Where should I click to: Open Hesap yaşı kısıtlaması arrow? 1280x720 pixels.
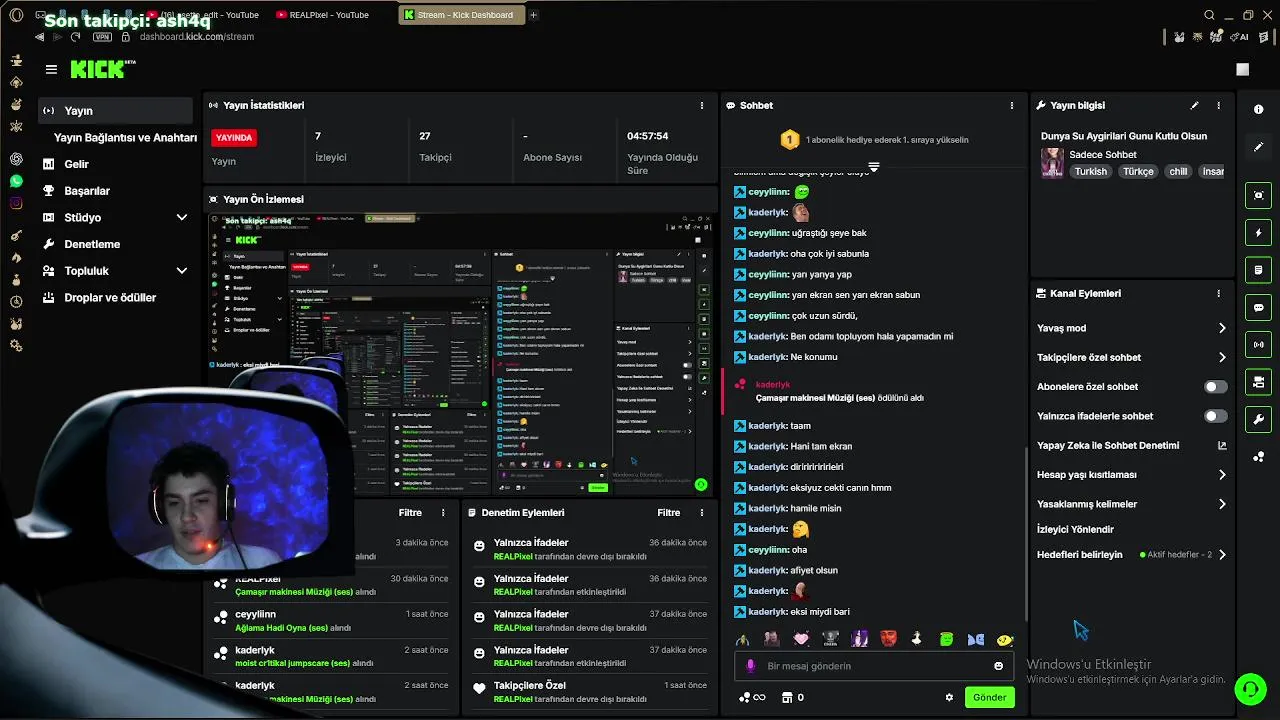pyautogui.click(x=1222, y=475)
